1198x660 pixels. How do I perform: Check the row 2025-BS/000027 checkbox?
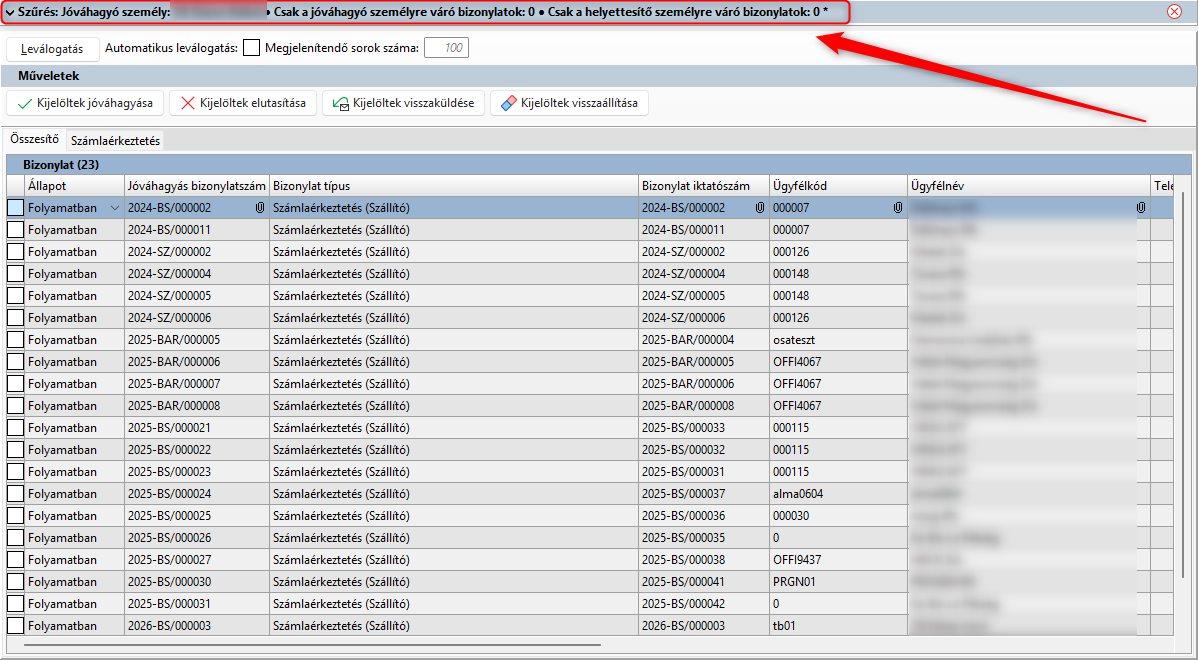(15, 559)
